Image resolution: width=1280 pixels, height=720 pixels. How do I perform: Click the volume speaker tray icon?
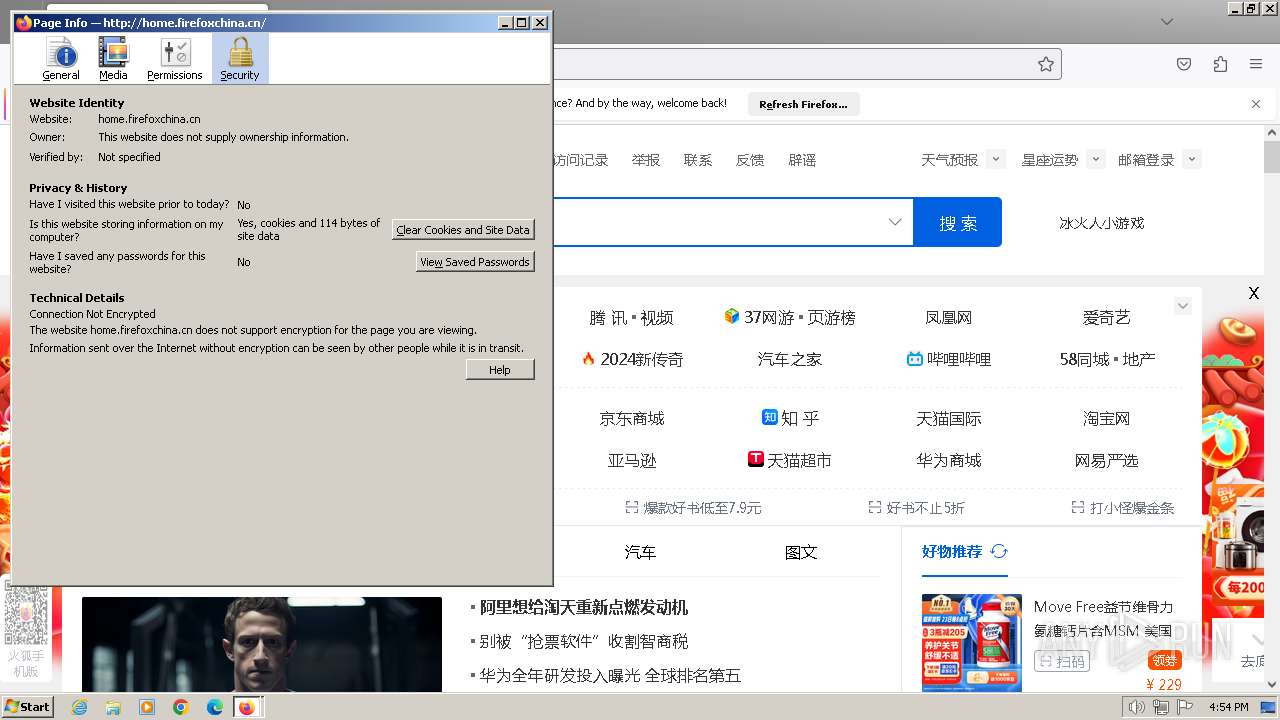(1137, 707)
